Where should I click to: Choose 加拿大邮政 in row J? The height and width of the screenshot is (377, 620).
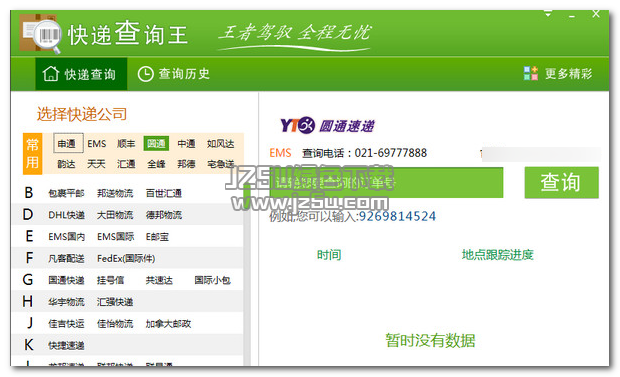tap(168, 324)
